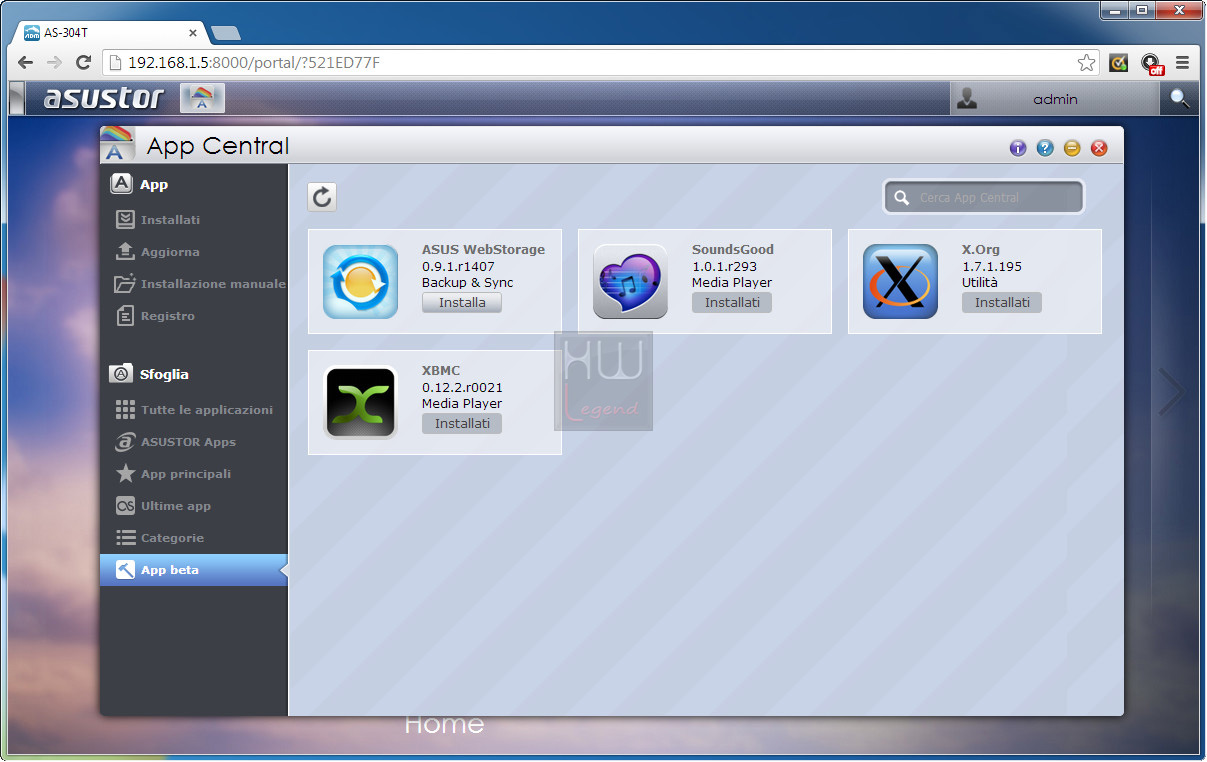Click the App Central taskbar icon
1207x762 pixels.
coord(202,98)
